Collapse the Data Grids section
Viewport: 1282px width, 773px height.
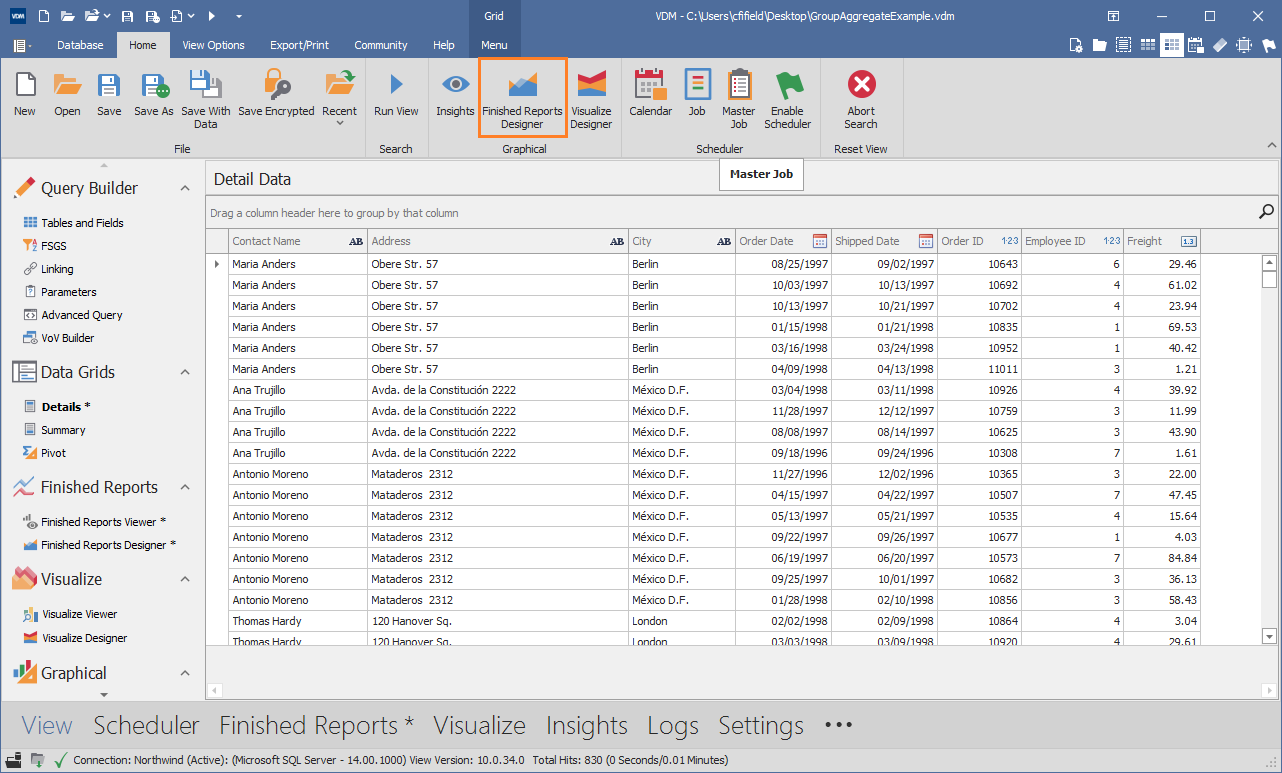pyautogui.click(x=184, y=372)
